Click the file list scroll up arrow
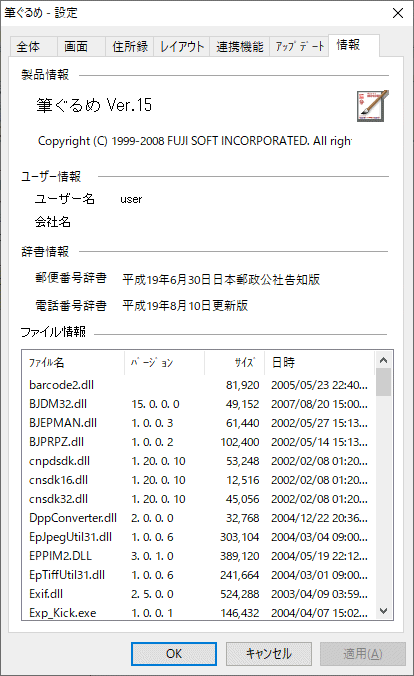414x676 pixels. coord(383,360)
